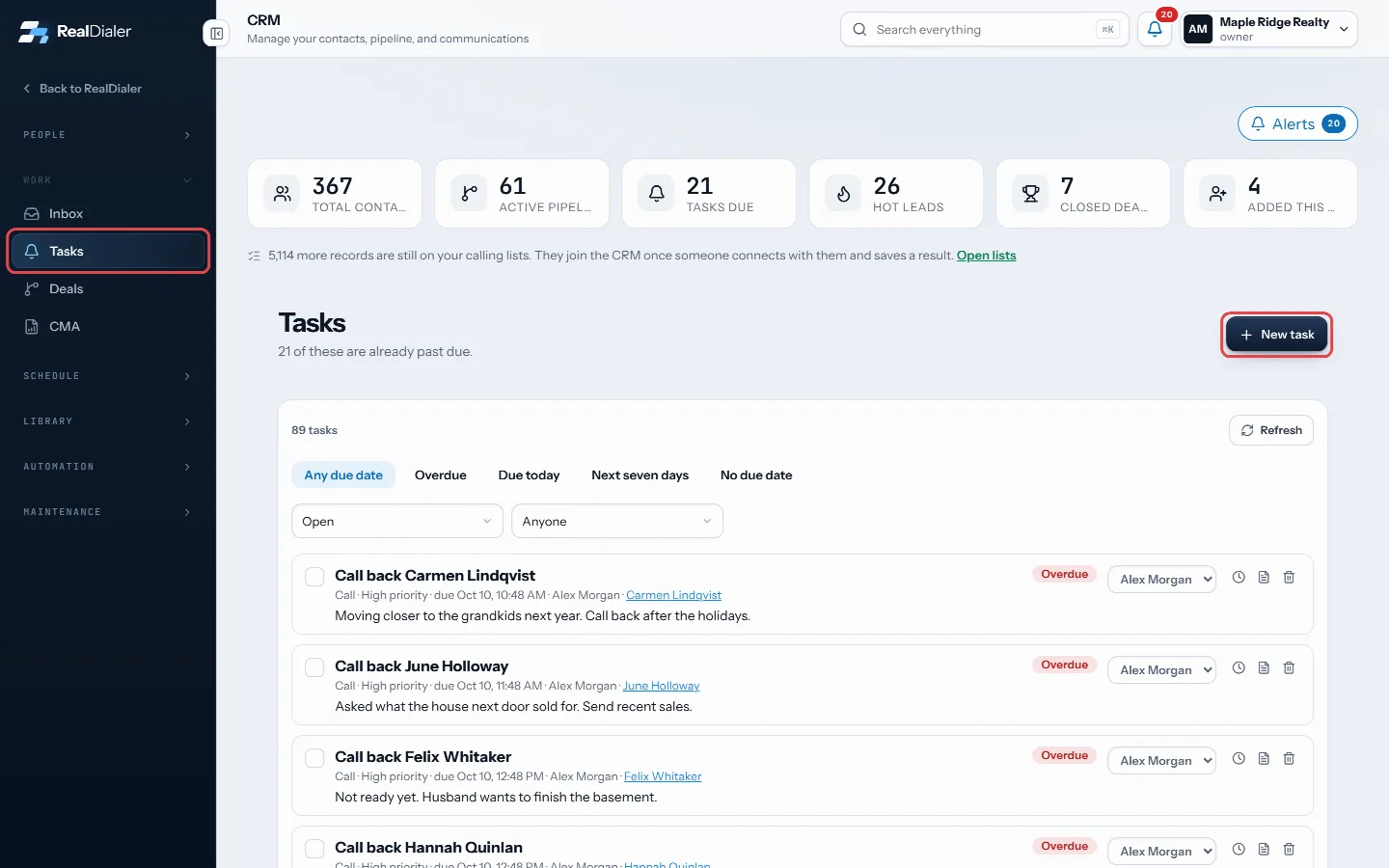
Task: Expand the Maintenance sidebar section
Action: (x=108, y=512)
